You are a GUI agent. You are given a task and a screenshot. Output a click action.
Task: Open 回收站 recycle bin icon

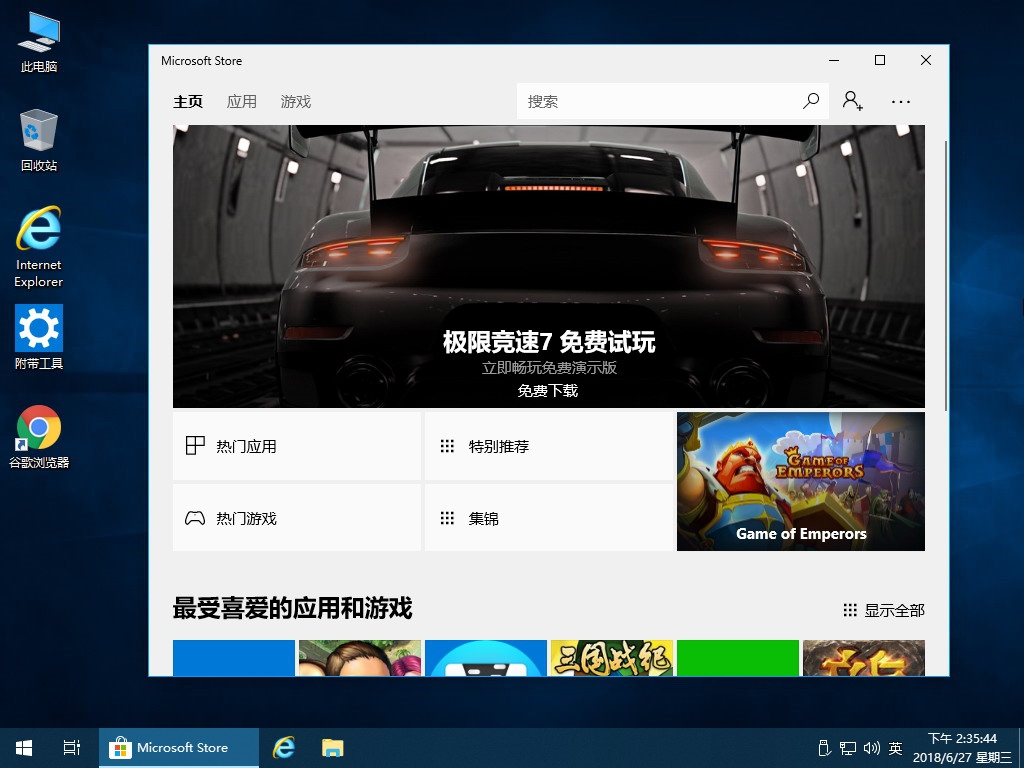[x=39, y=141]
